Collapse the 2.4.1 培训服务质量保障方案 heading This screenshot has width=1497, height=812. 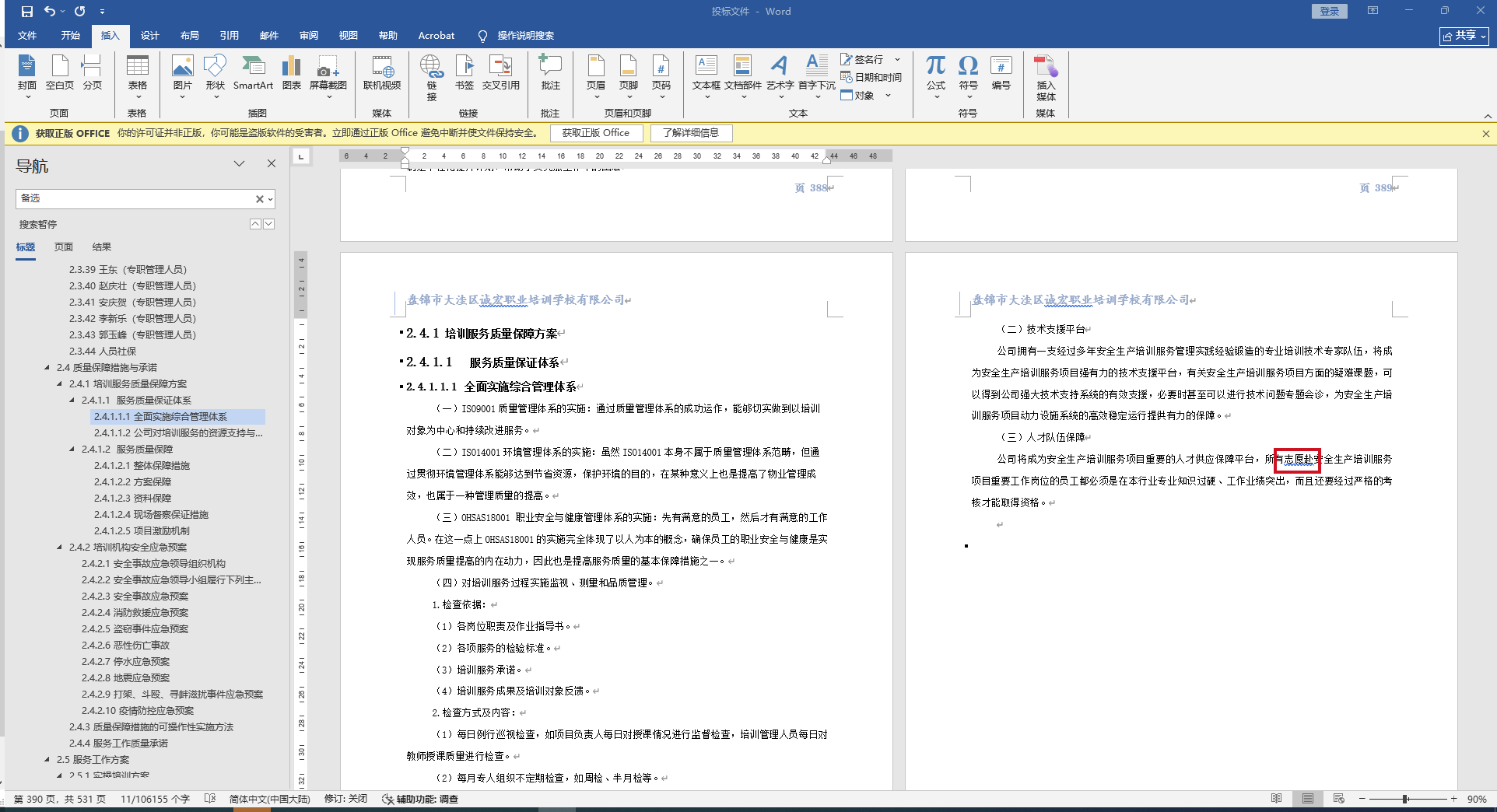[x=60, y=384]
